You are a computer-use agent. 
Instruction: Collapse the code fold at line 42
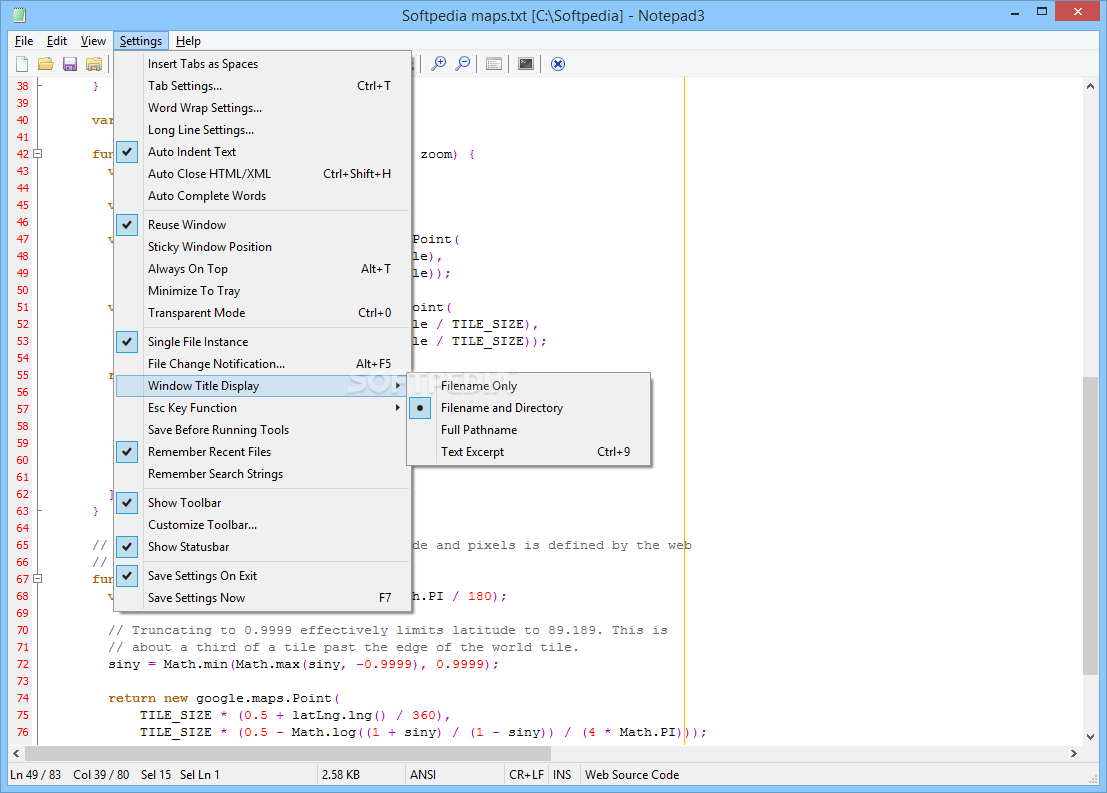(38, 153)
